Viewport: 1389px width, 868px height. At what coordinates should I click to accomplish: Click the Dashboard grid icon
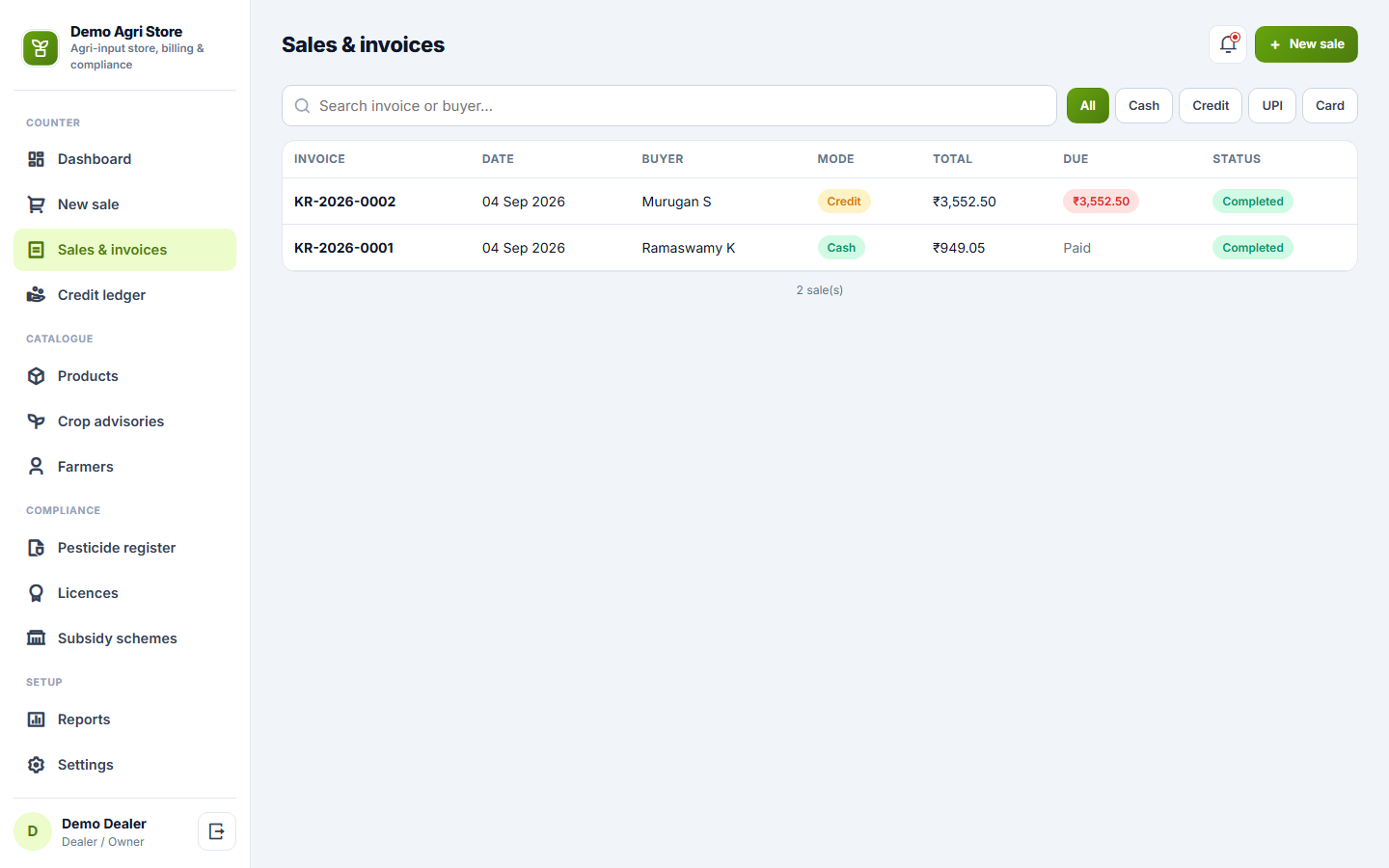coord(37,159)
